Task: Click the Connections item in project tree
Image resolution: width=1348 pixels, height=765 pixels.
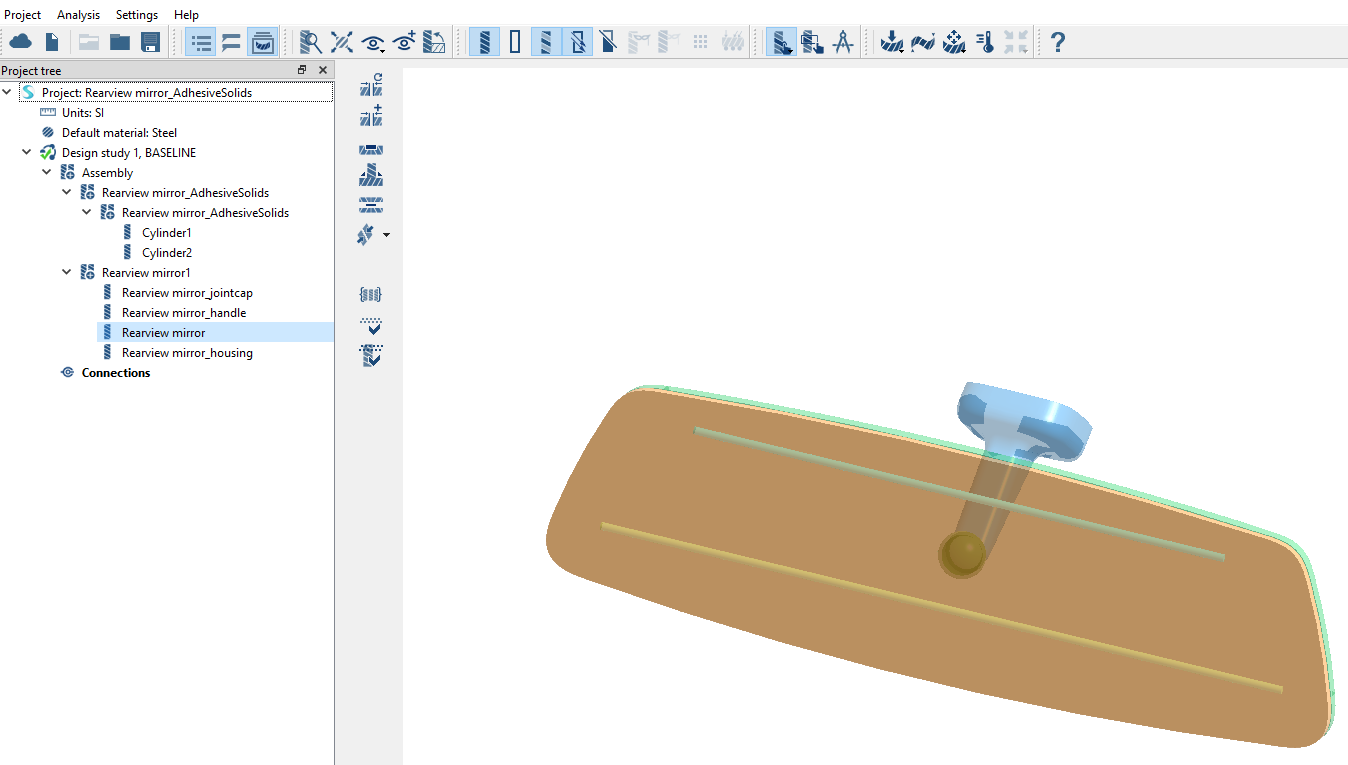Action: click(116, 373)
